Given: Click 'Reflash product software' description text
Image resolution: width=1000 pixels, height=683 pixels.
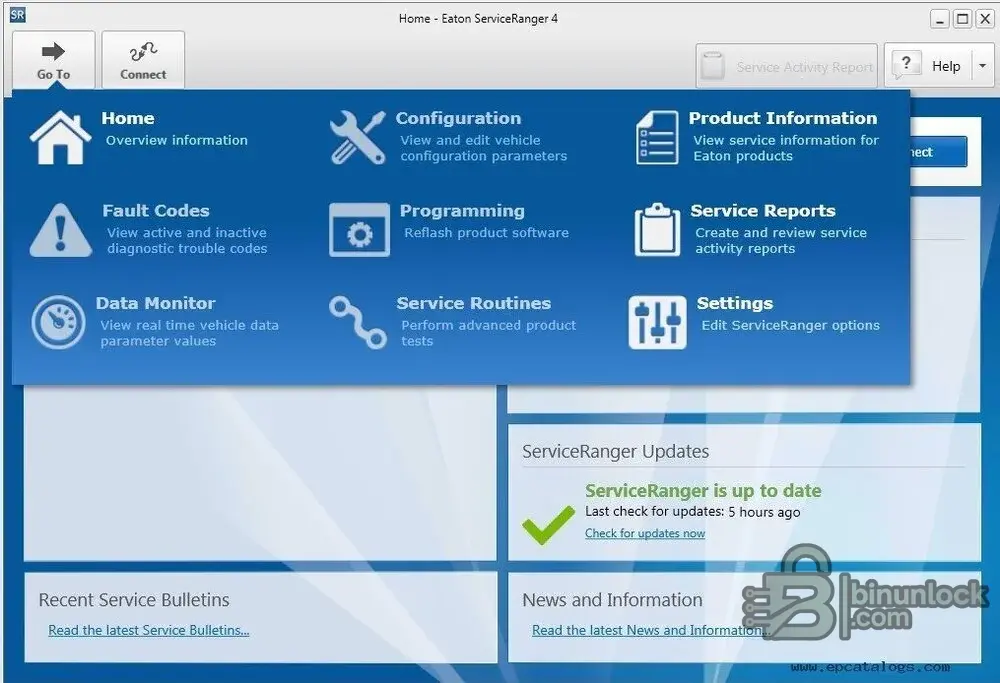Looking at the screenshot, I should point(486,233).
